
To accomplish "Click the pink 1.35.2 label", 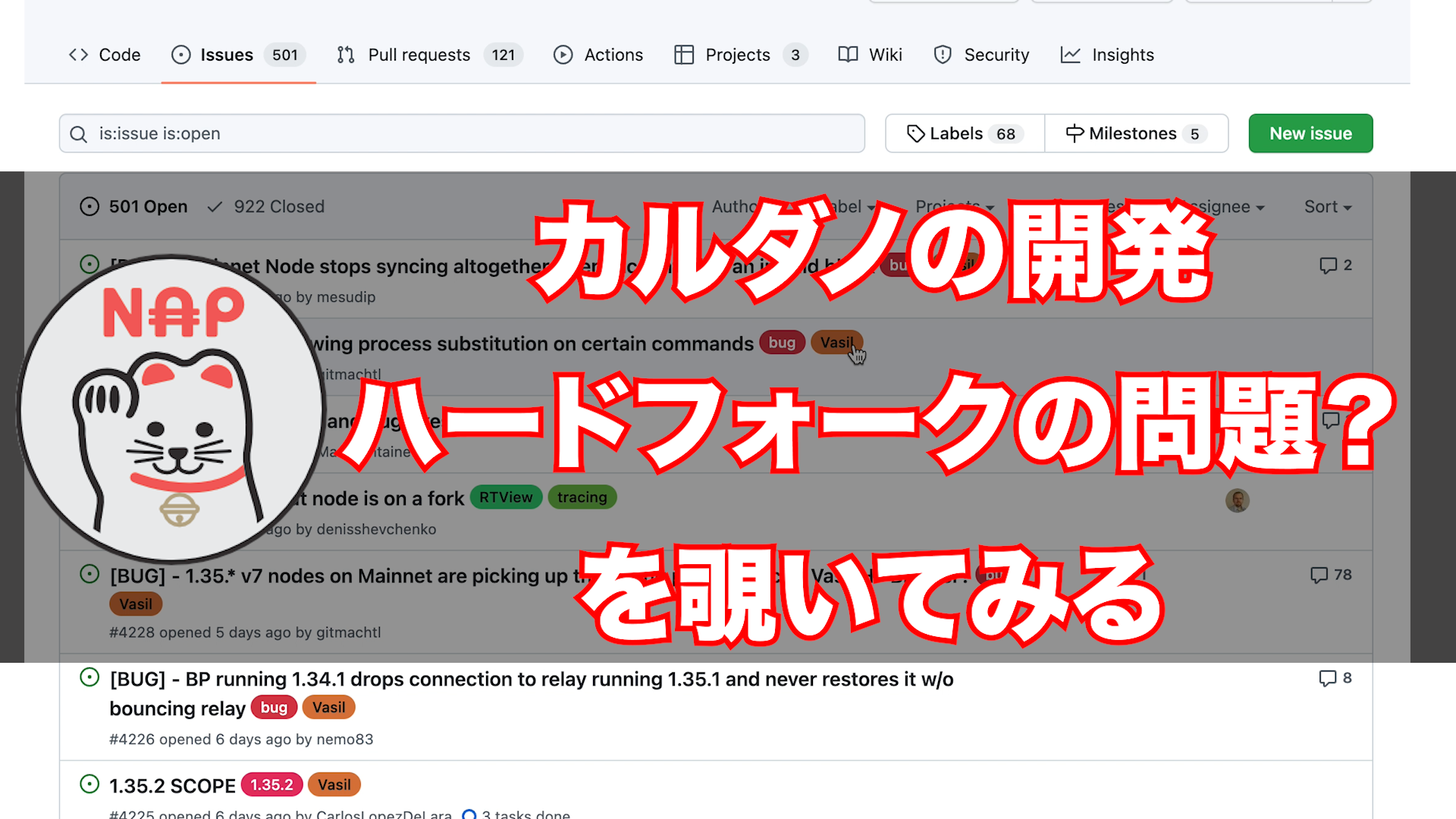I will tap(271, 785).
